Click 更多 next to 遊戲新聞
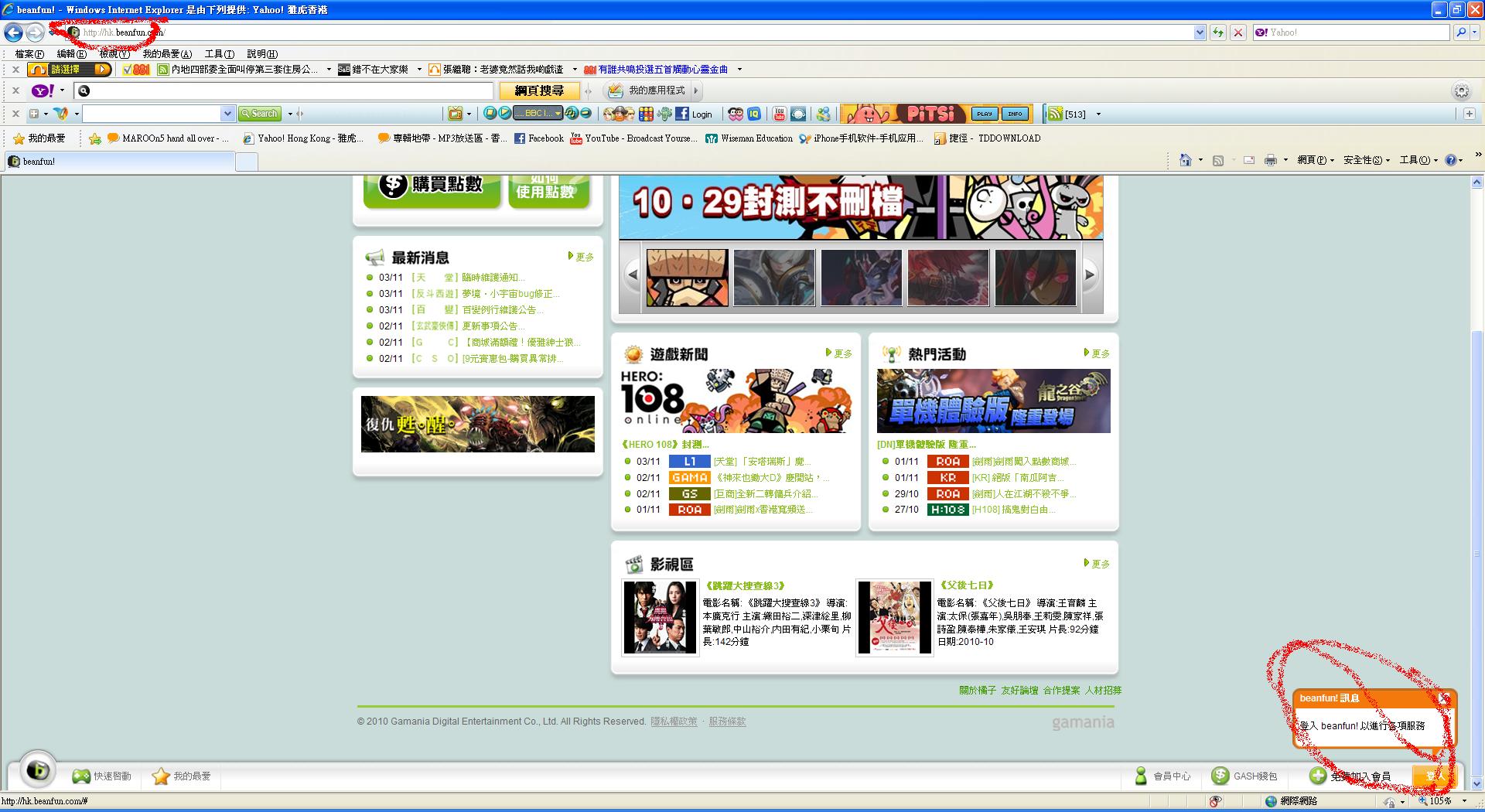 click(x=839, y=353)
